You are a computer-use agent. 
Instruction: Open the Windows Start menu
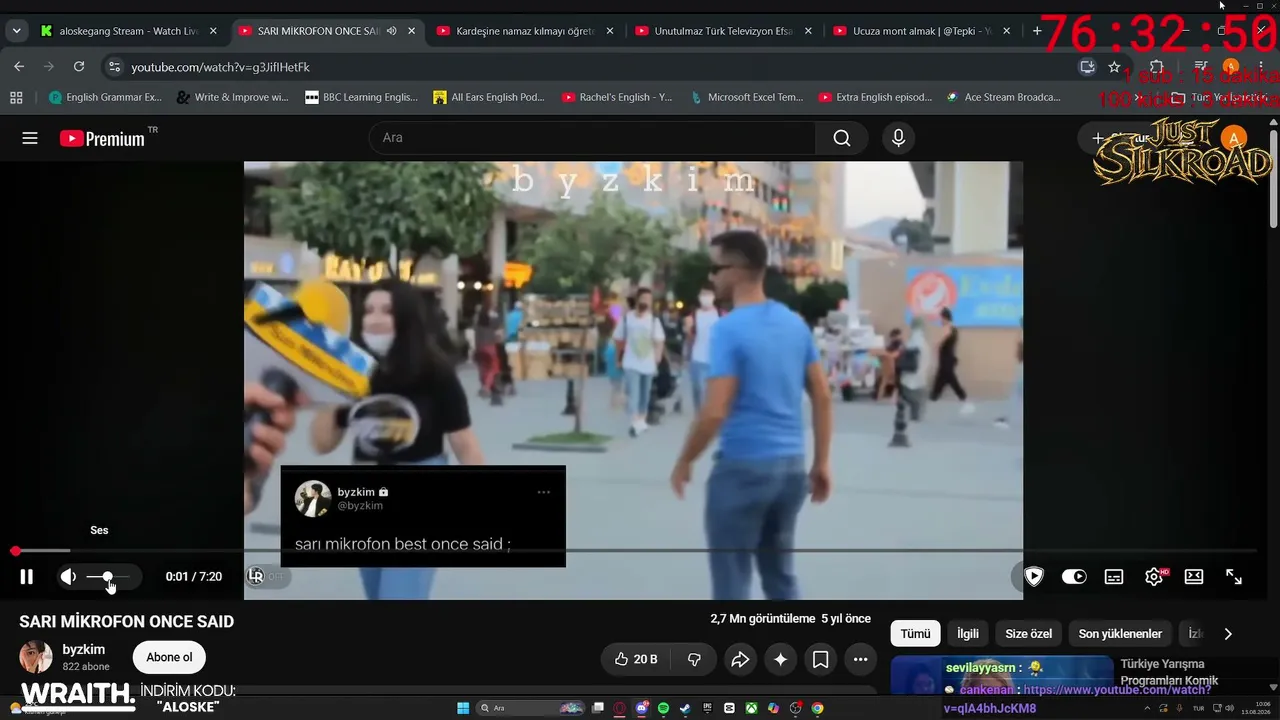[x=463, y=708]
